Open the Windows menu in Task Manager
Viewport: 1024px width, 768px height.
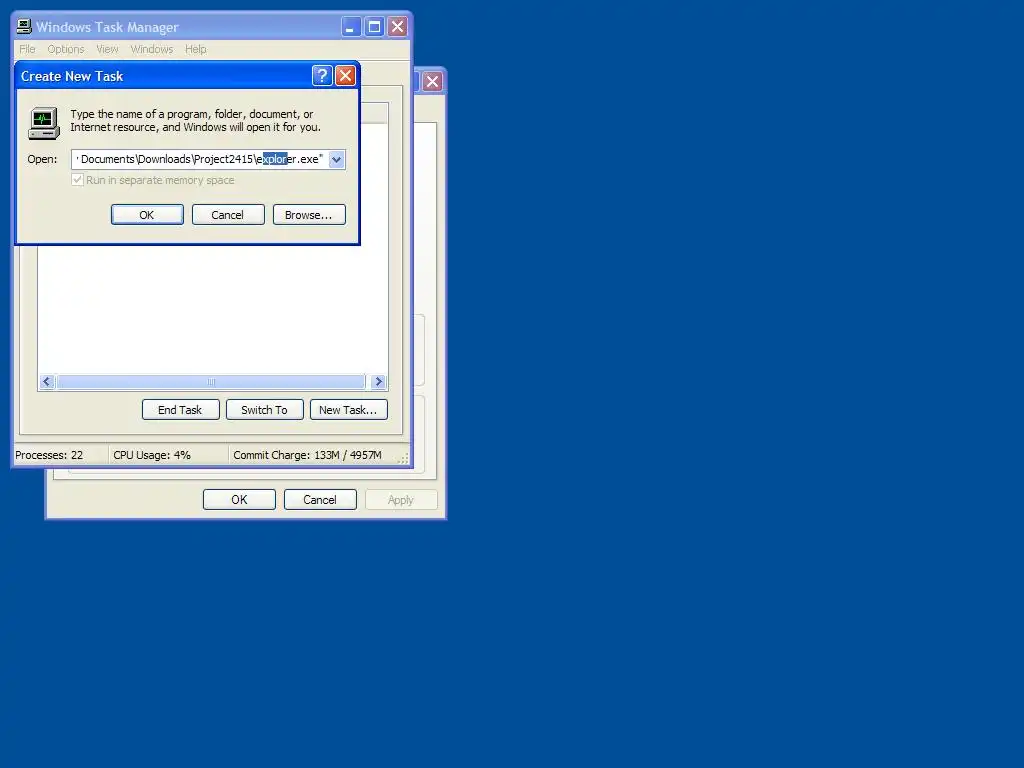click(152, 49)
